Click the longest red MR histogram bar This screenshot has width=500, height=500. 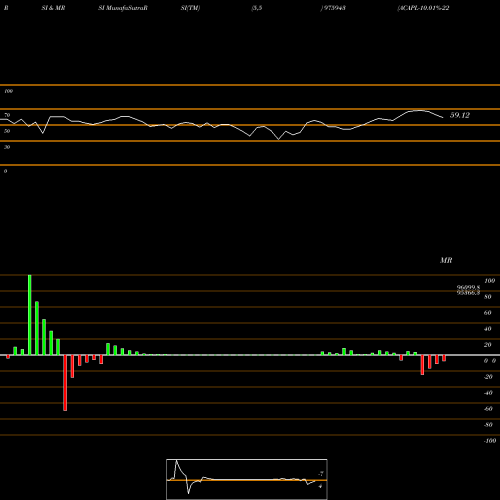click(65, 383)
